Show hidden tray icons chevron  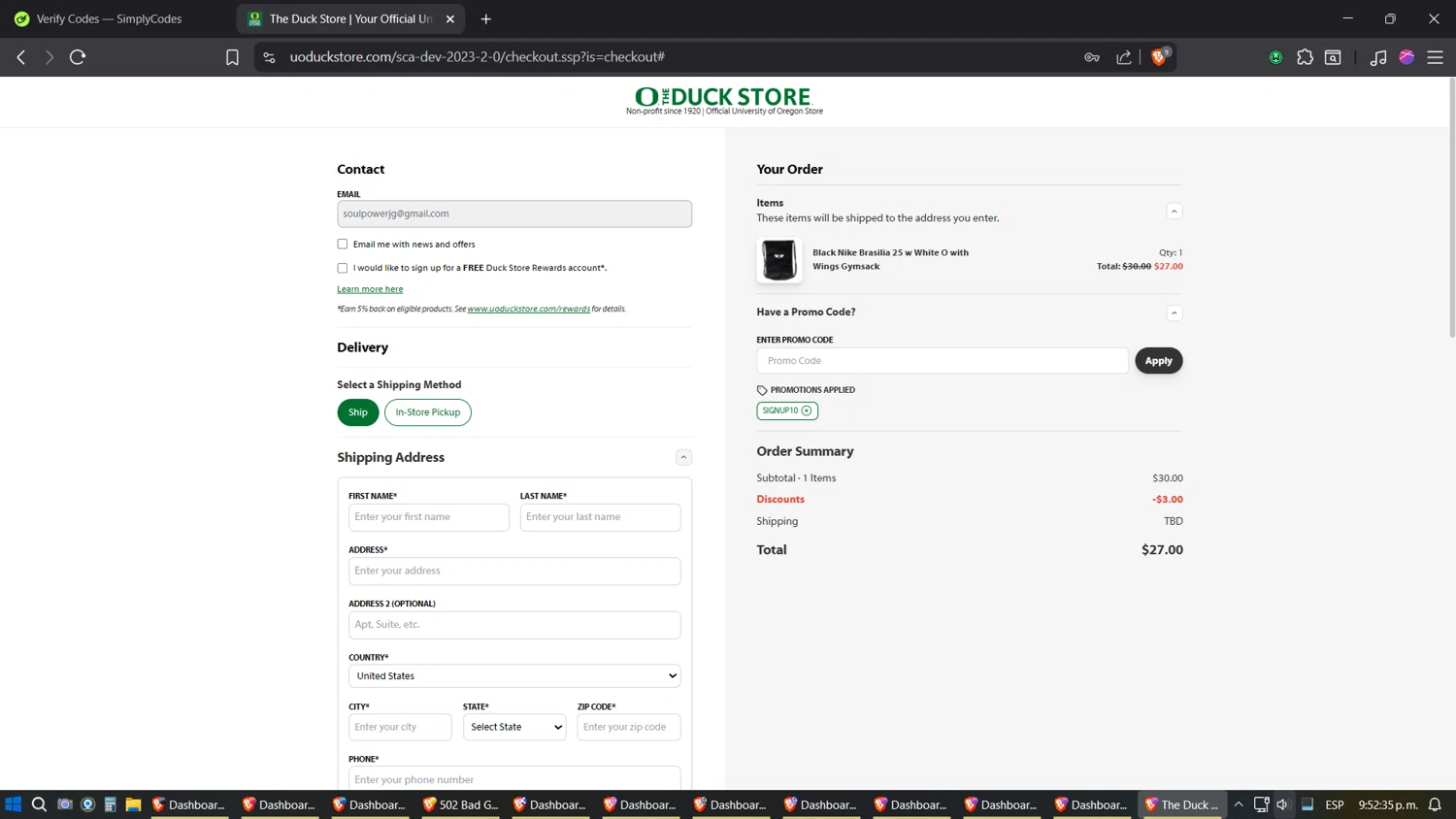tap(1239, 804)
